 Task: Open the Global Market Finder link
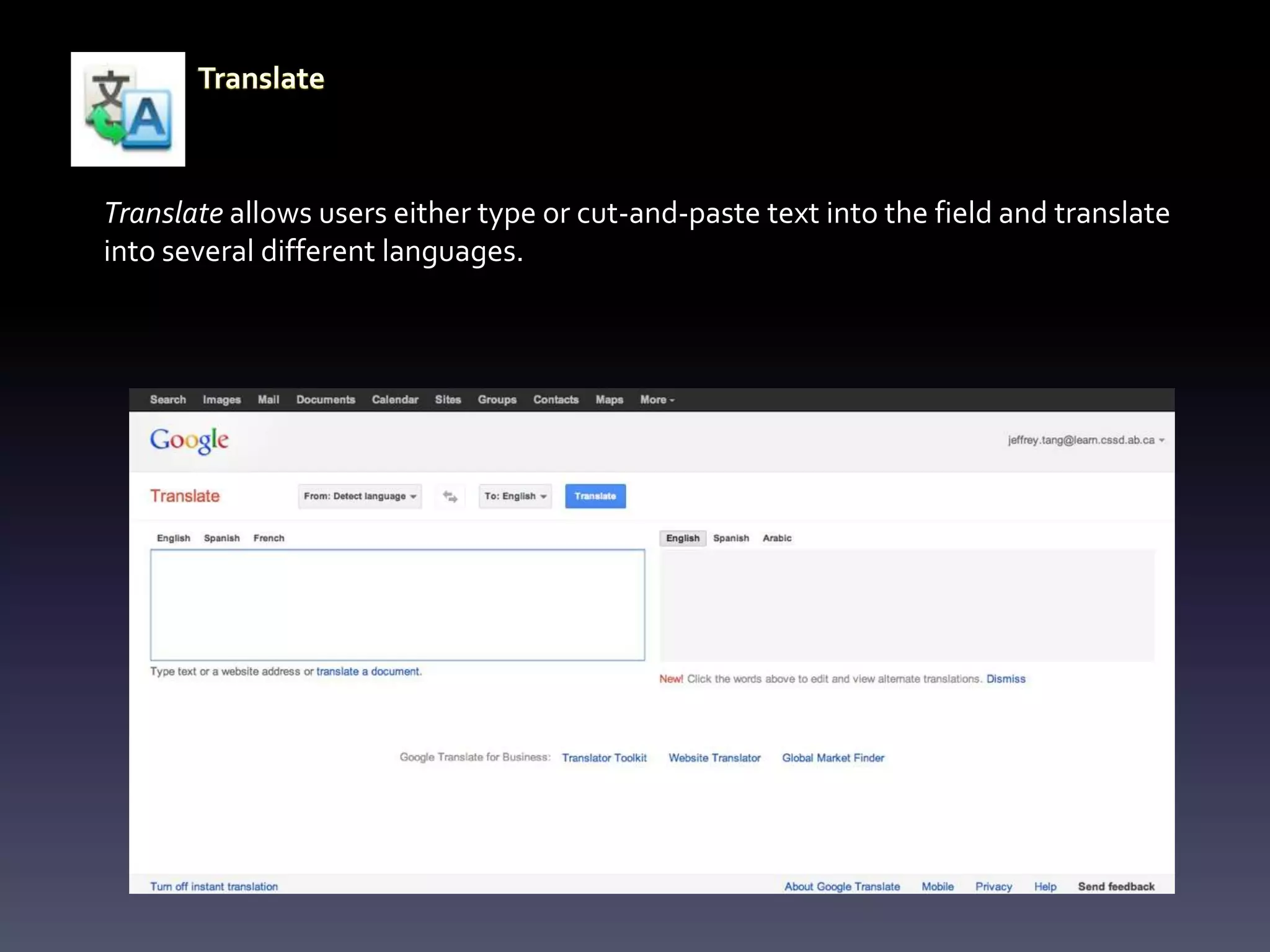pos(833,758)
